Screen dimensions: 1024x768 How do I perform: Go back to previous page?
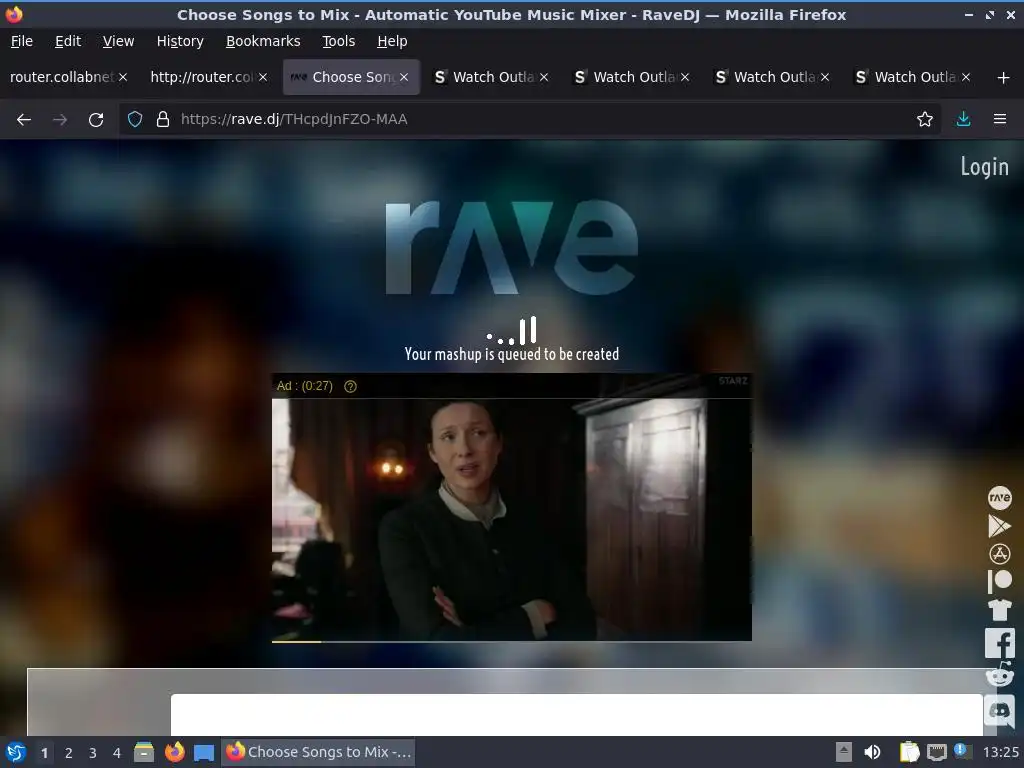[24, 120]
